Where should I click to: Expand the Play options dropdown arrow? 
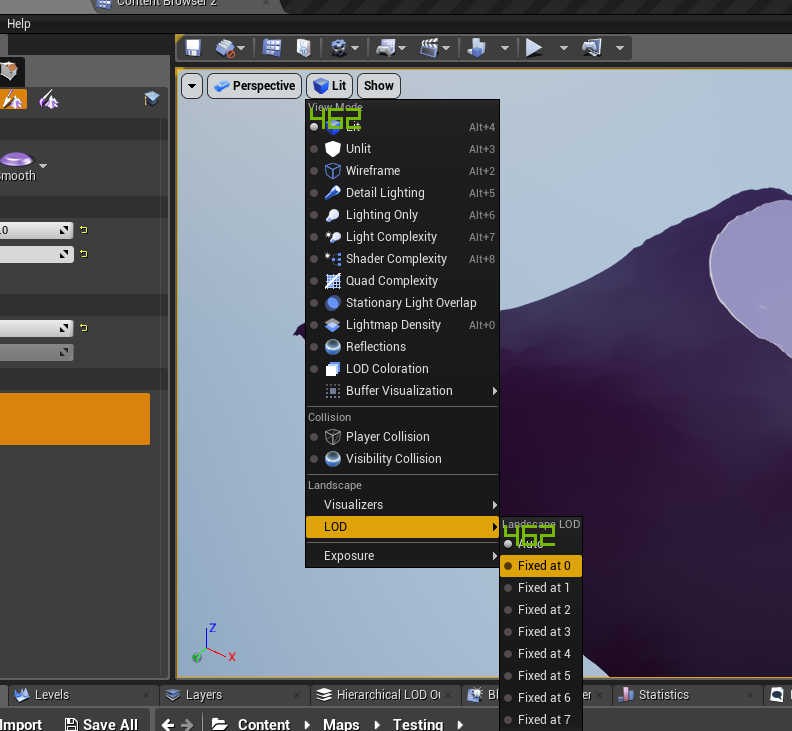(564, 48)
